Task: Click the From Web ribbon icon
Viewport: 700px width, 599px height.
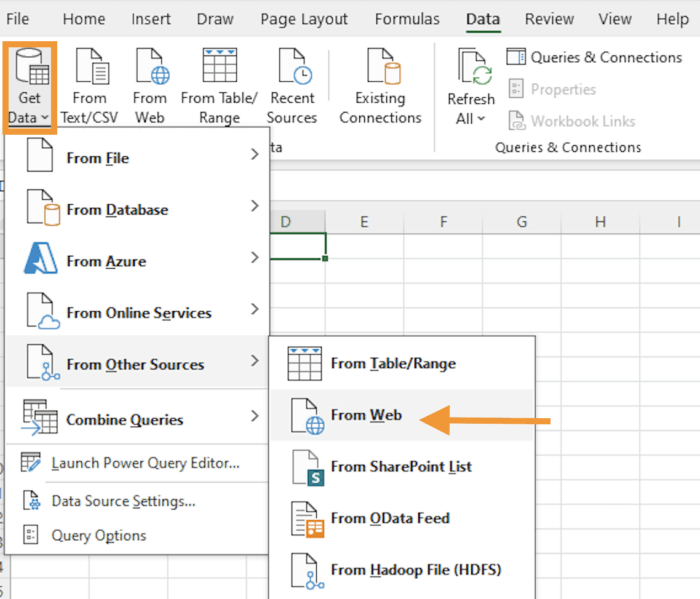Action: [152, 66]
